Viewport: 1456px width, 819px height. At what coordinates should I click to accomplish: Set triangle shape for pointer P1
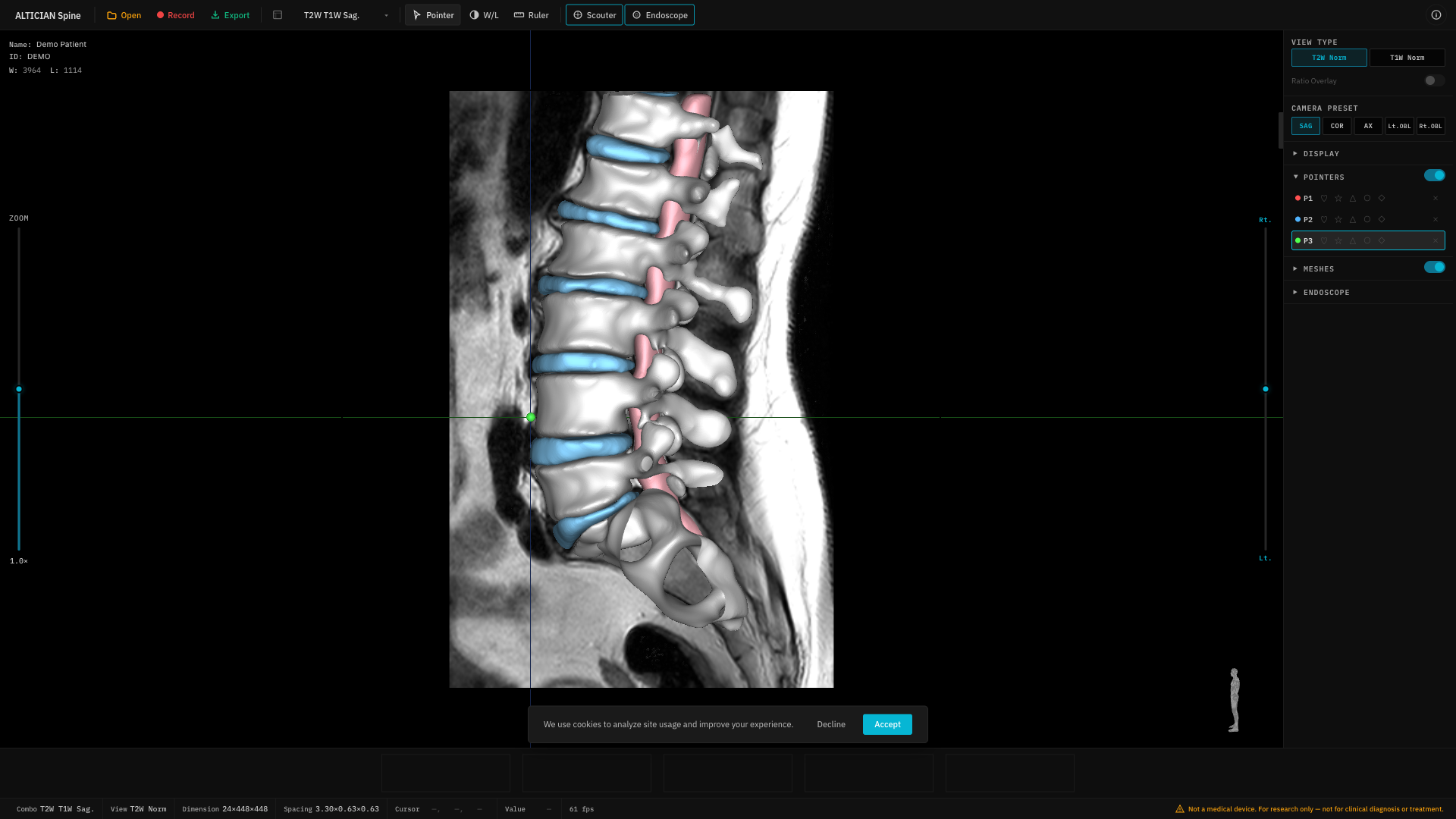[x=1353, y=198]
